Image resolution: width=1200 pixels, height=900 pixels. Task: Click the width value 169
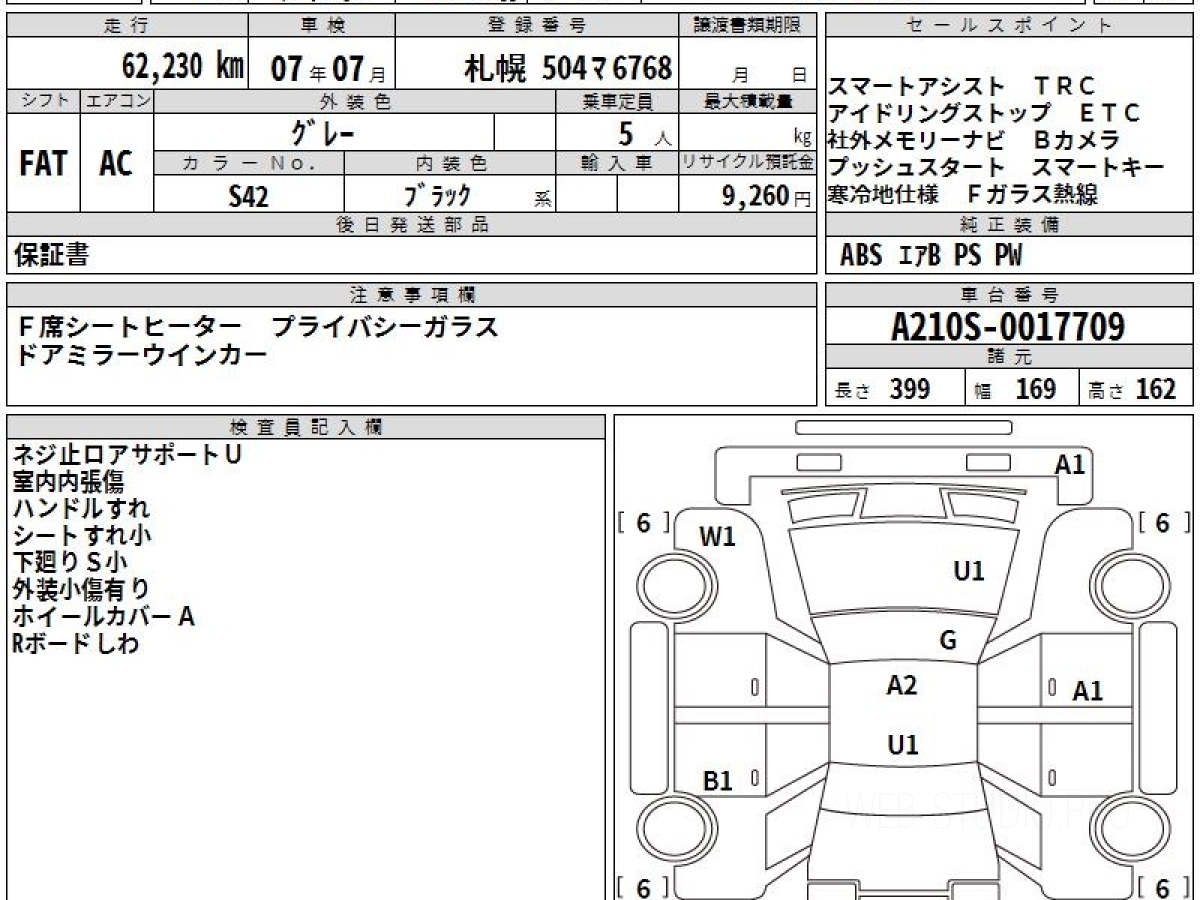point(1036,389)
